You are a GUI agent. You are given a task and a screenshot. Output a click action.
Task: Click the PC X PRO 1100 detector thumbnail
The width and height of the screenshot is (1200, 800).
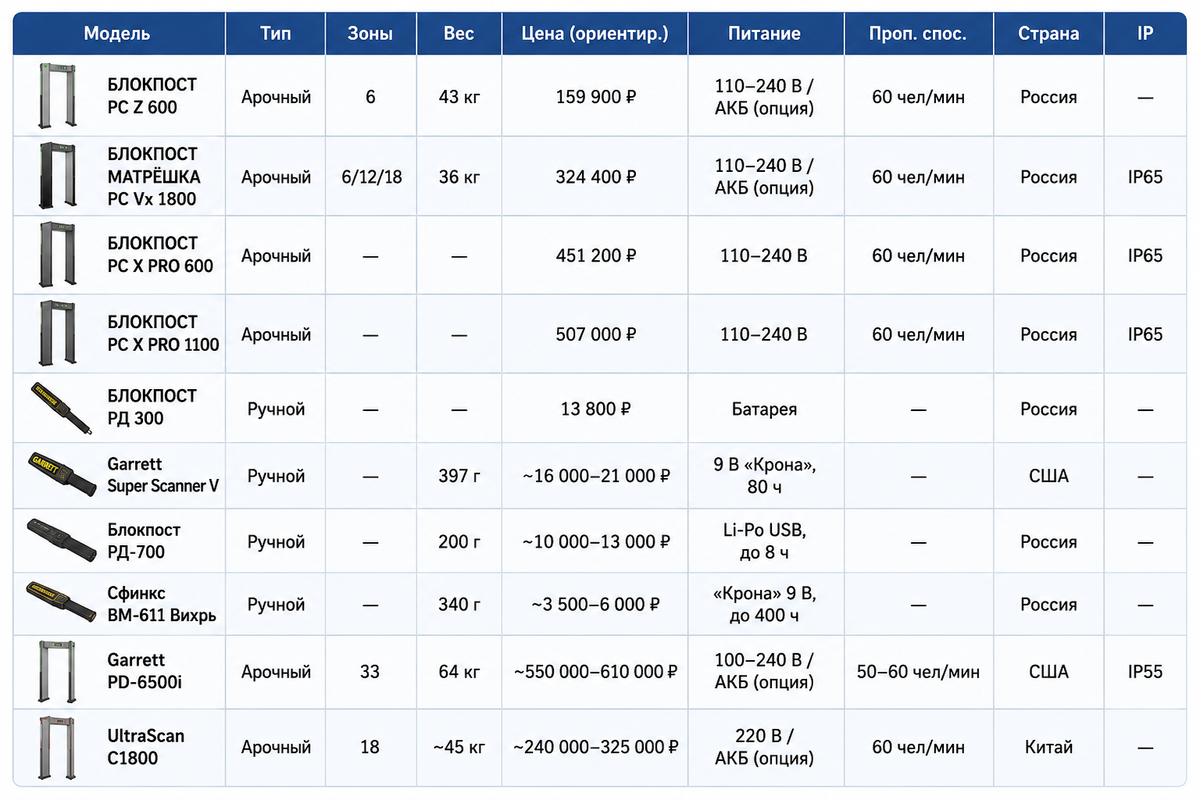56,334
